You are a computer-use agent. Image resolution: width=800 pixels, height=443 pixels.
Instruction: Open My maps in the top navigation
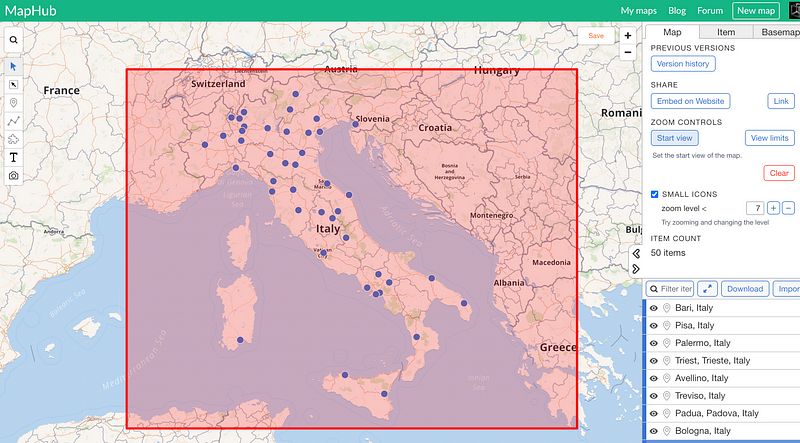(x=639, y=11)
